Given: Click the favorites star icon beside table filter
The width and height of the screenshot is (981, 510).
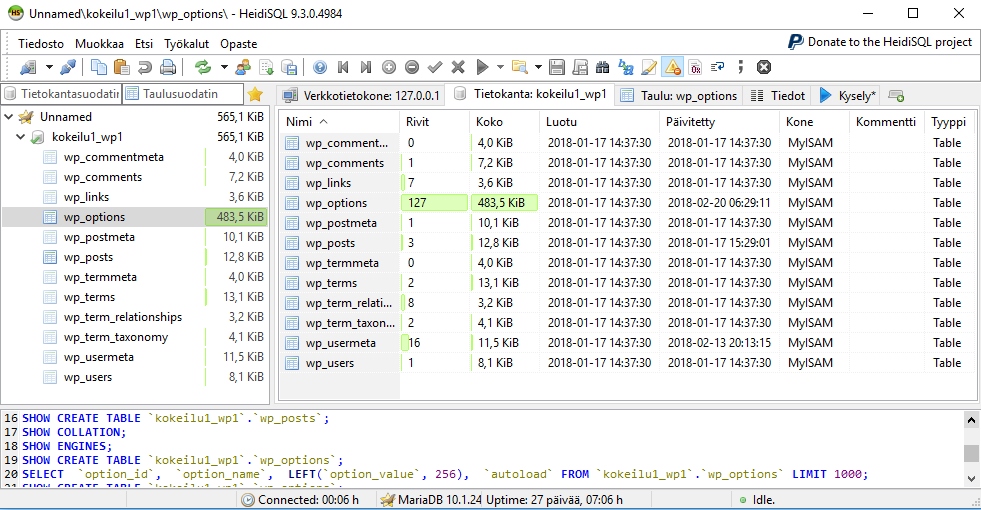Looking at the screenshot, I should [x=255, y=94].
